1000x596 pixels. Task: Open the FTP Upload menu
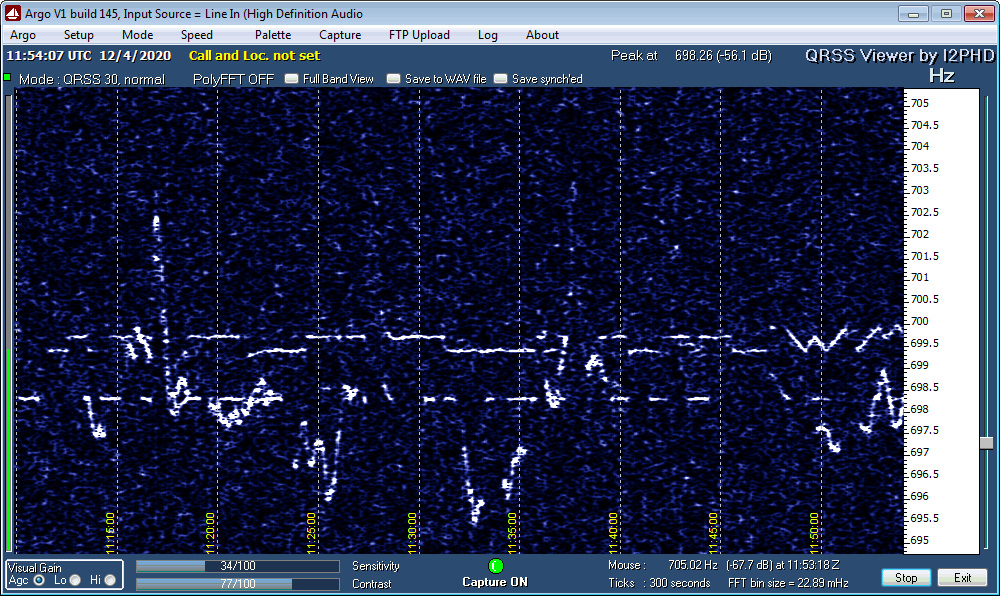click(x=419, y=35)
